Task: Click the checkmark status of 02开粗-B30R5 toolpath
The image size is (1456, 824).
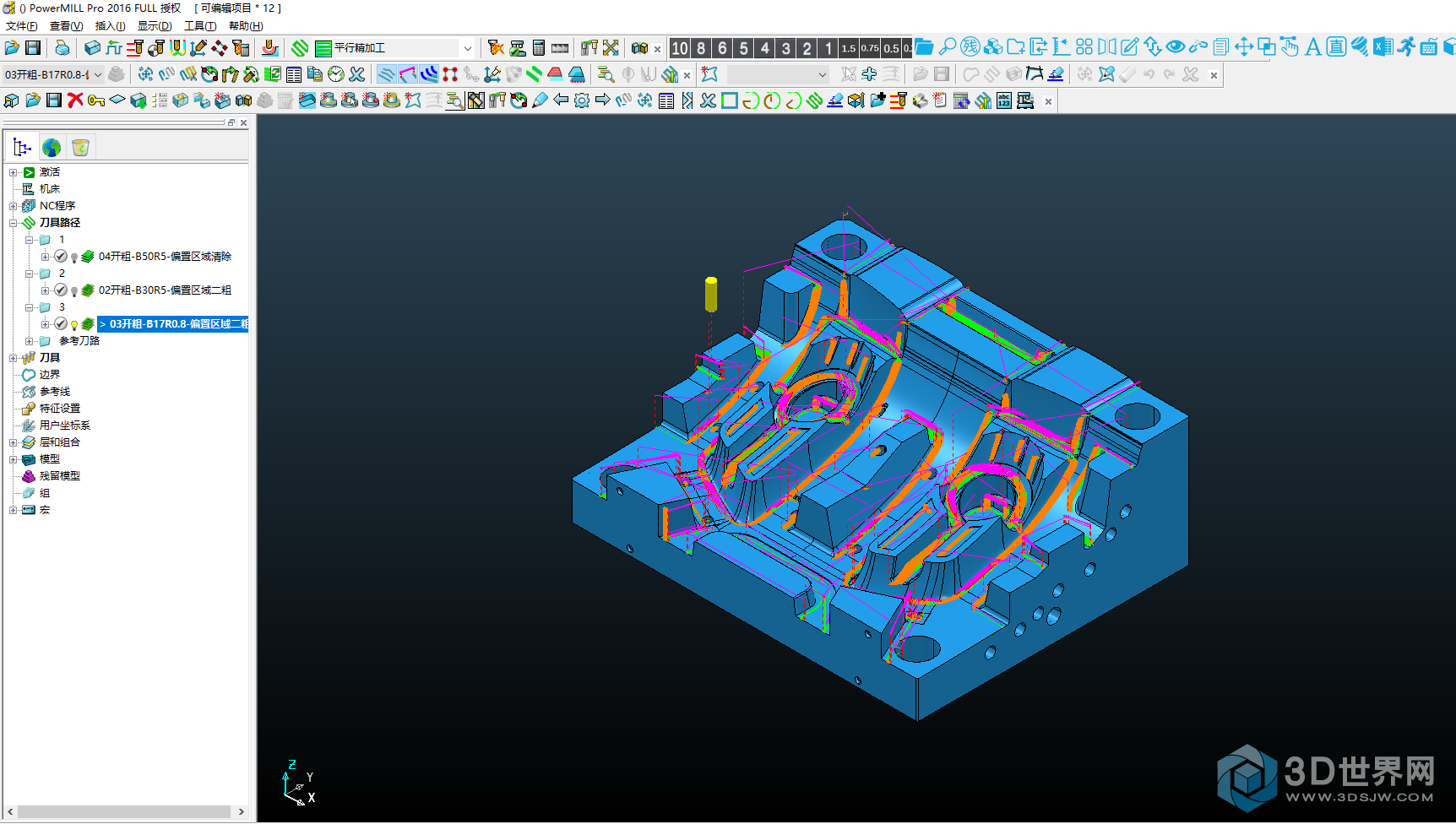Action: (61, 290)
